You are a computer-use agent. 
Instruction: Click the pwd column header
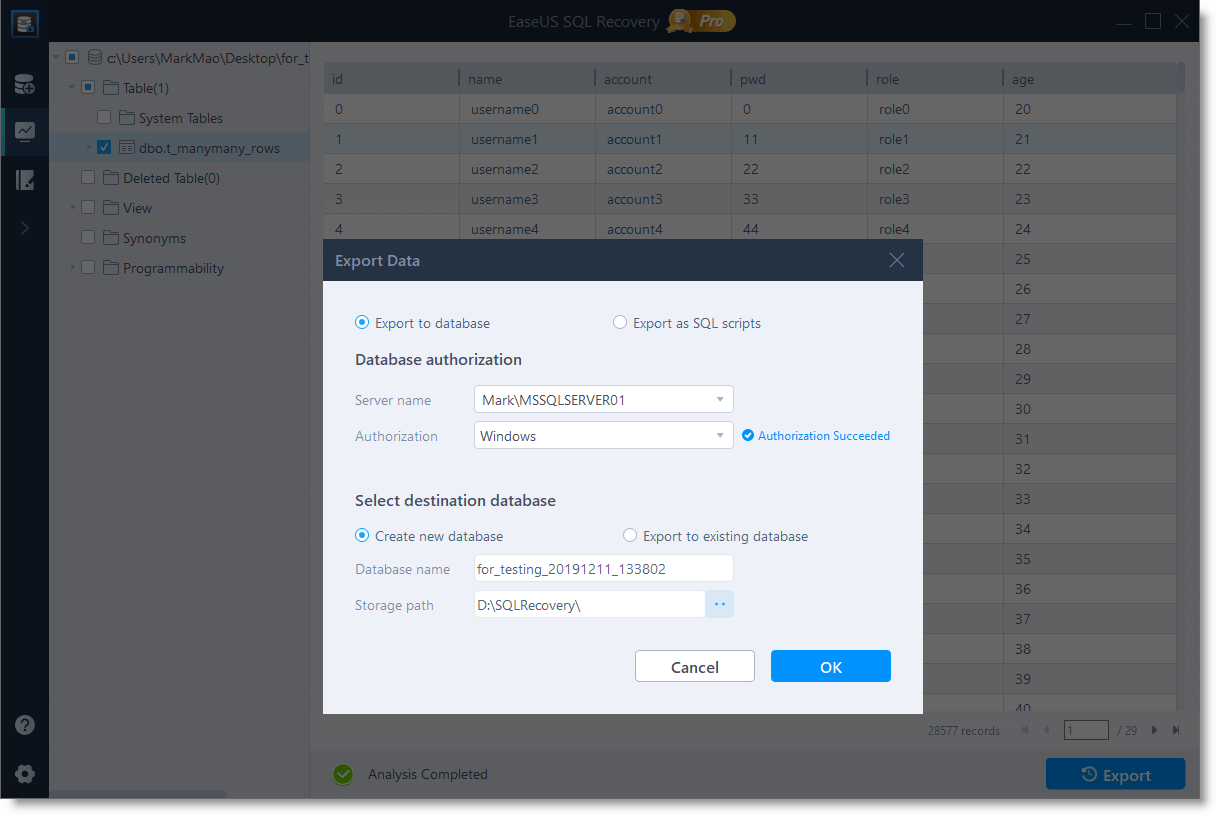[x=798, y=79]
